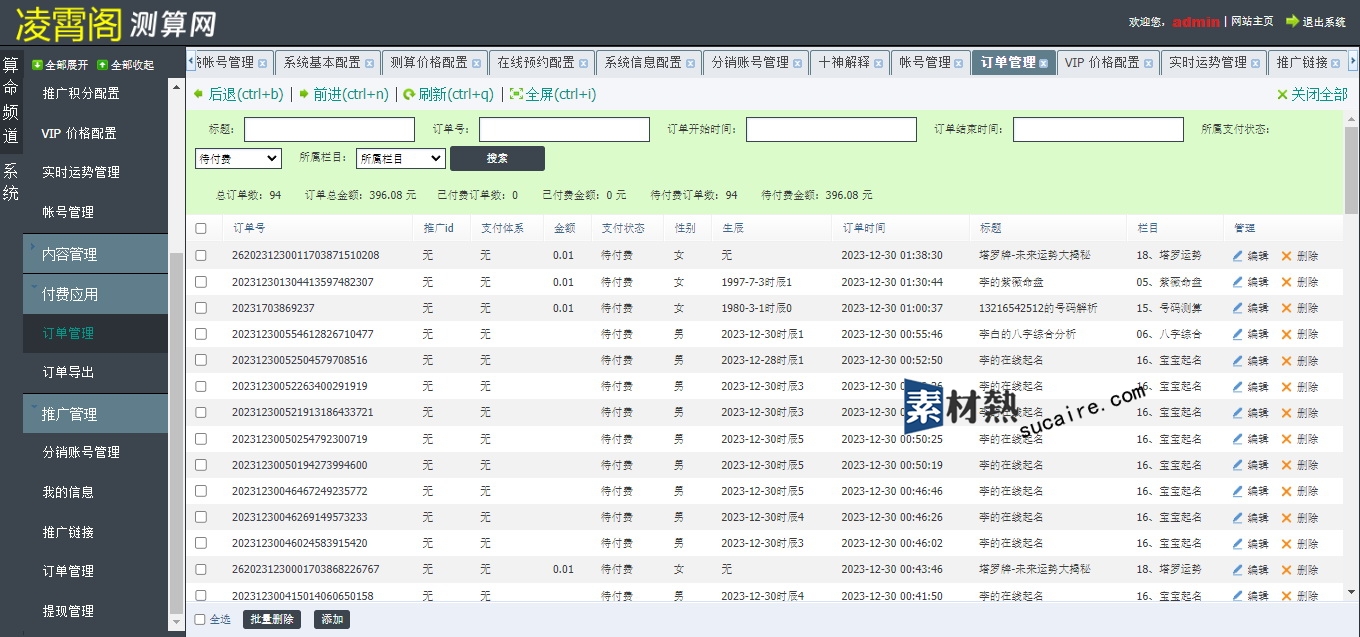Click into the 订单结束时间 field
Image resolution: width=1360 pixels, height=637 pixels.
point(1098,129)
